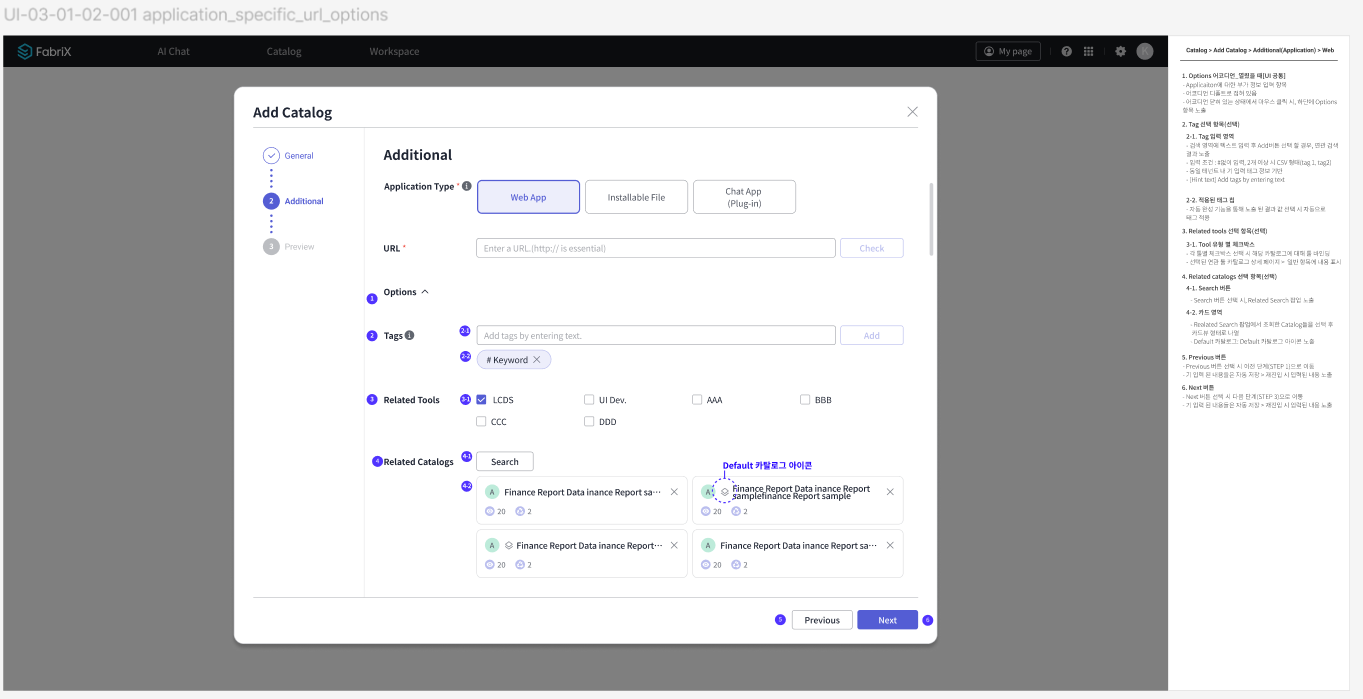Check the CCC checkbox
The height and width of the screenshot is (699, 1363).
[482, 421]
